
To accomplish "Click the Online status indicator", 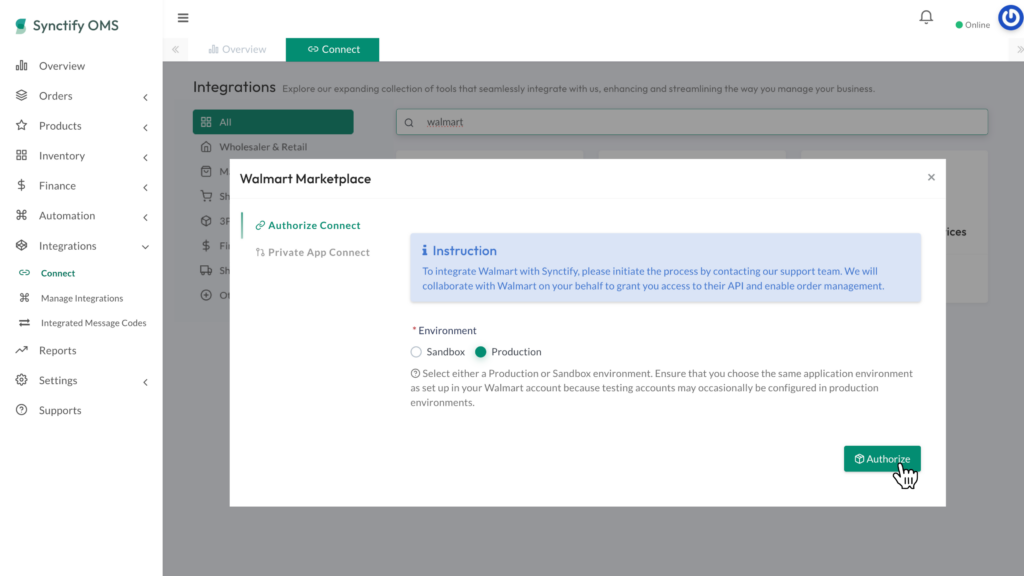I will 972,25.
